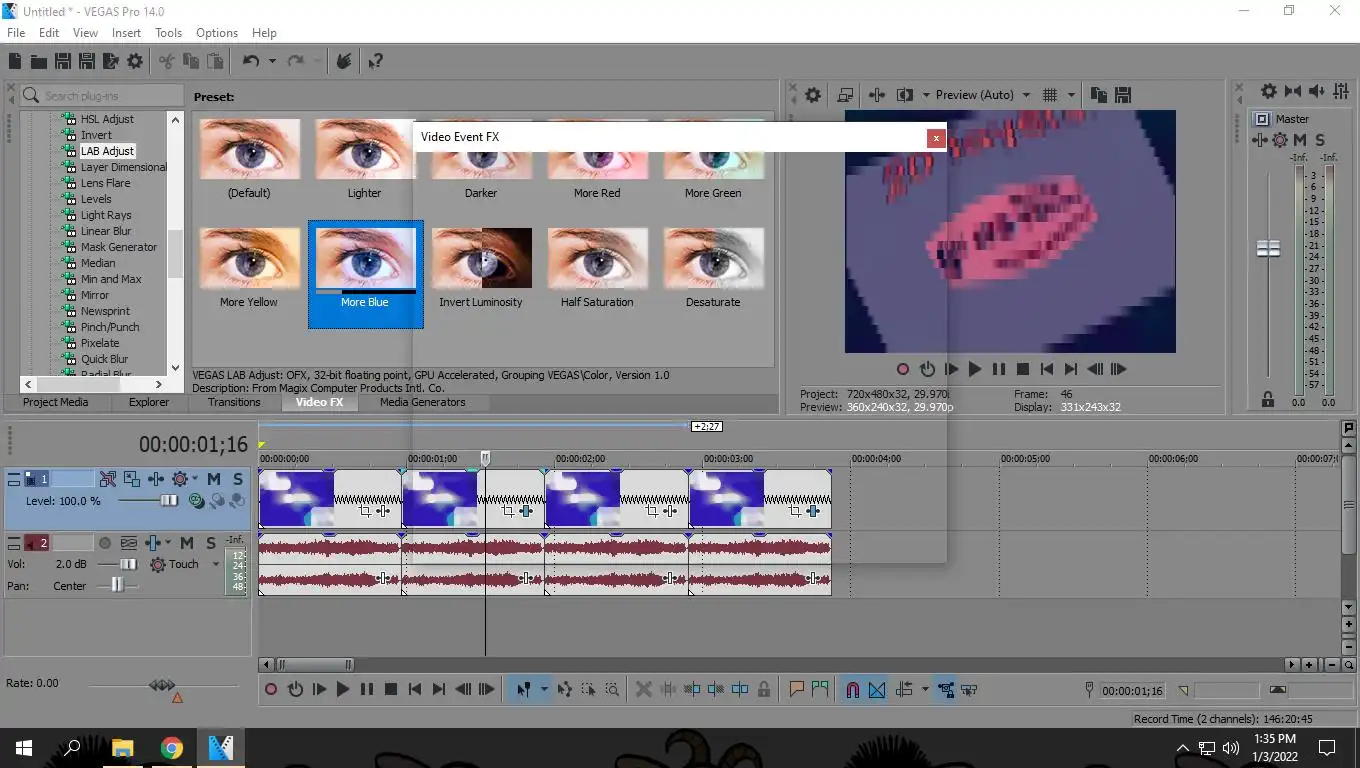This screenshot has height=768, width=1360.
Task: Open Google Chrome from the taskbar
Action: click(172, 747)
